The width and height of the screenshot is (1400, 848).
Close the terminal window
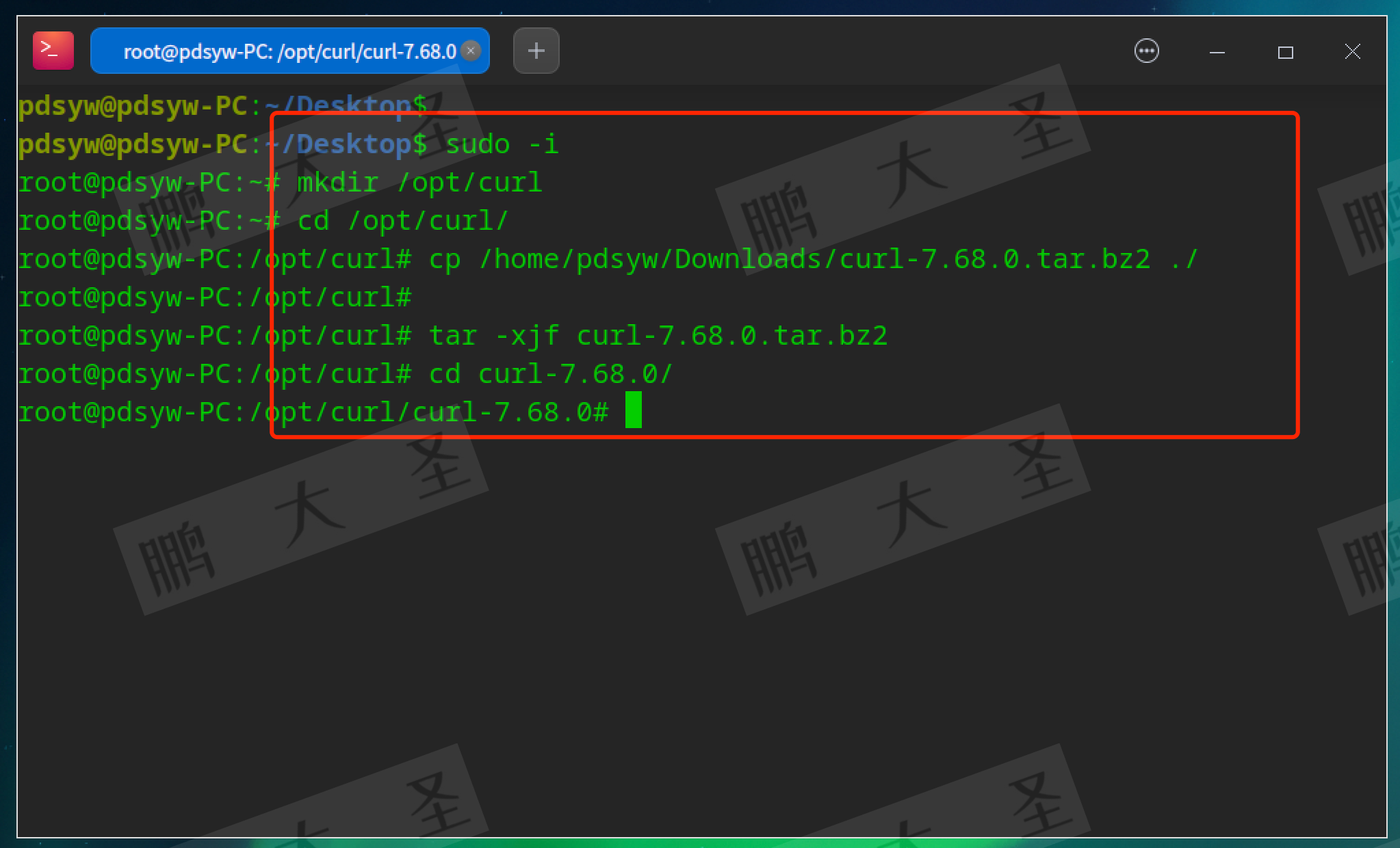(x=1351, y=51)
